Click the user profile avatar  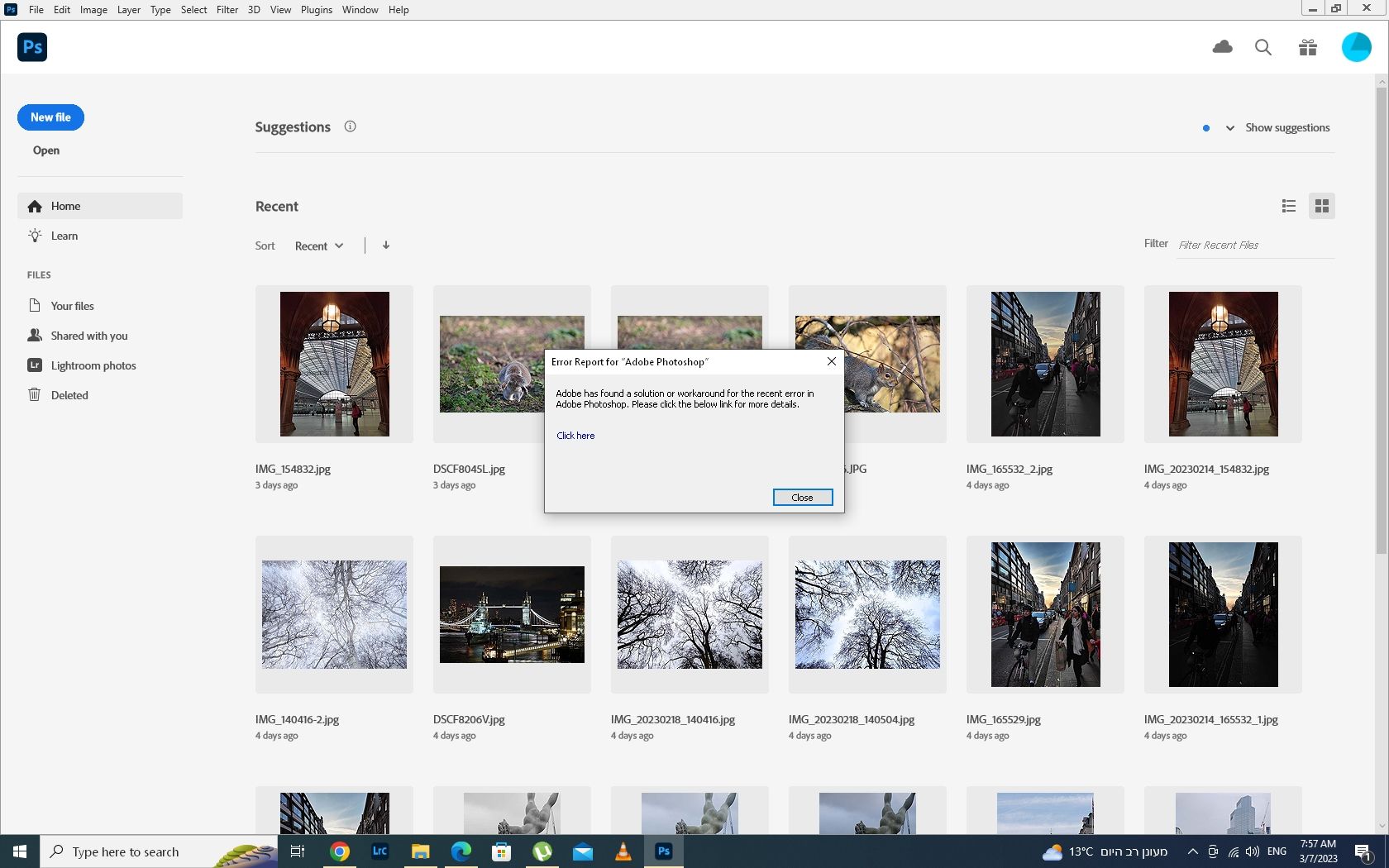pyautogui.click(x=1356, y=47)
